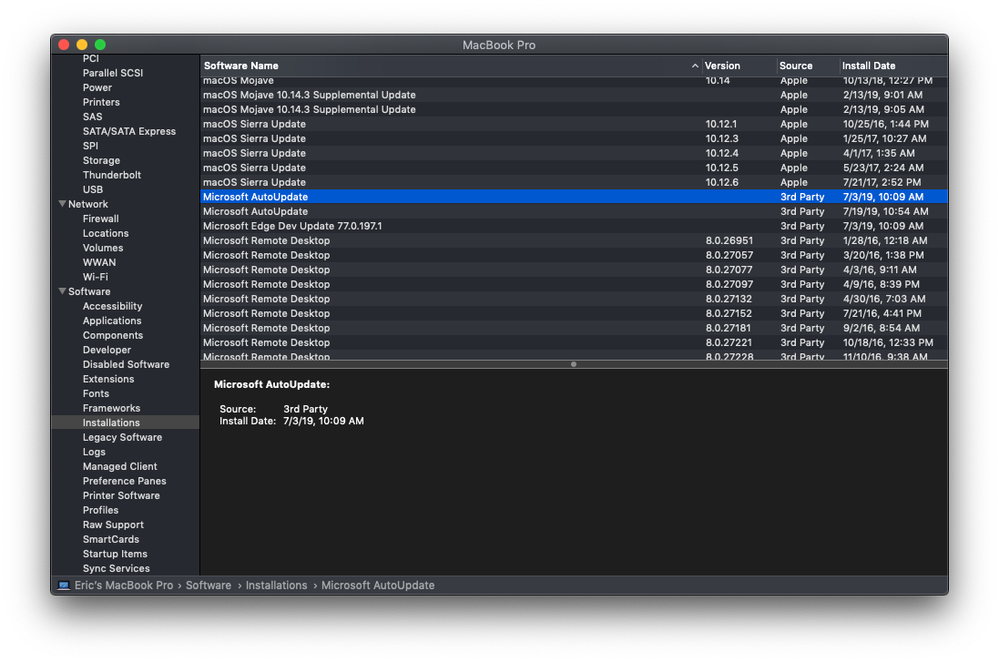Select macOS Mojave Supplemental Update 9:05 AM row
The height and width of the screenshot is (662, 999).
(574, 110)
